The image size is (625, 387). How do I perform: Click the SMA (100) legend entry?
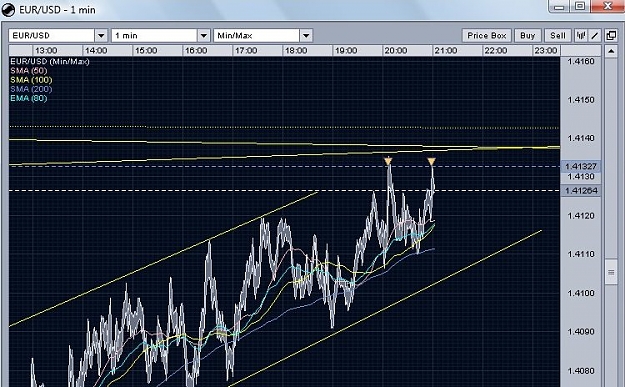pos(31,80)
